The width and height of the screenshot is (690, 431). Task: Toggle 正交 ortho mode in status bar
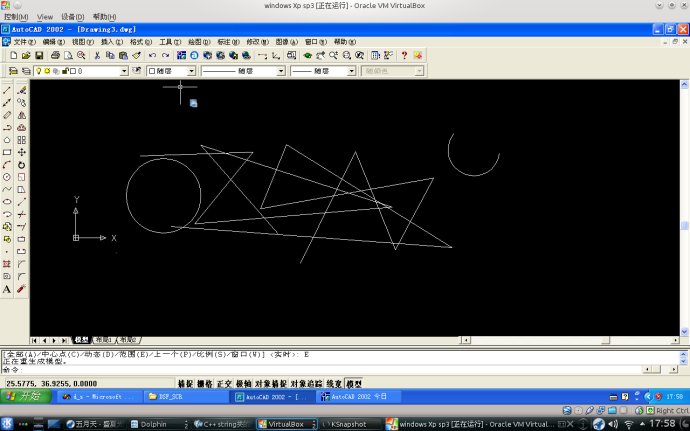pyautogui.click(x=224, y=383)
